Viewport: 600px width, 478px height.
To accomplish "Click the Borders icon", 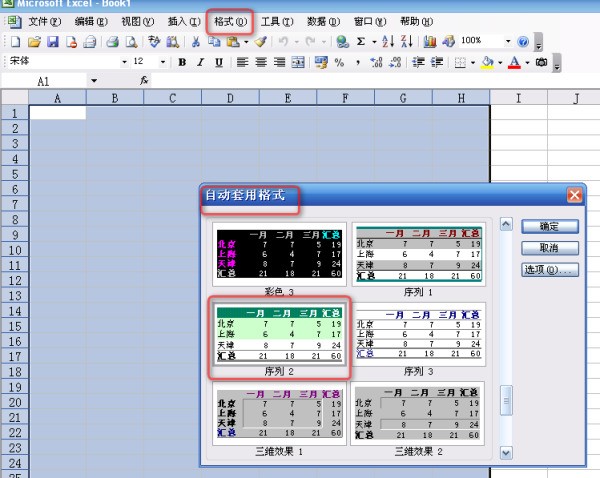I will click(x=460, y=62).
